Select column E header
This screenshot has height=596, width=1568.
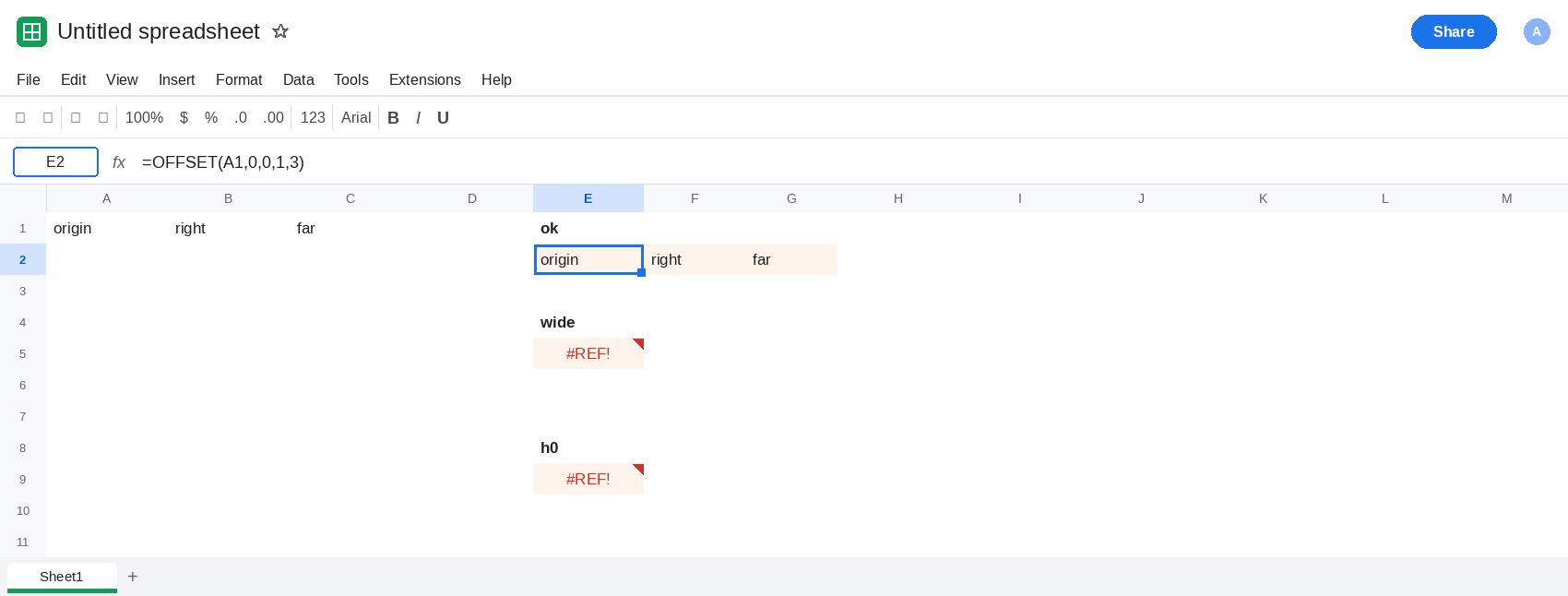click(x=588, y=198)
